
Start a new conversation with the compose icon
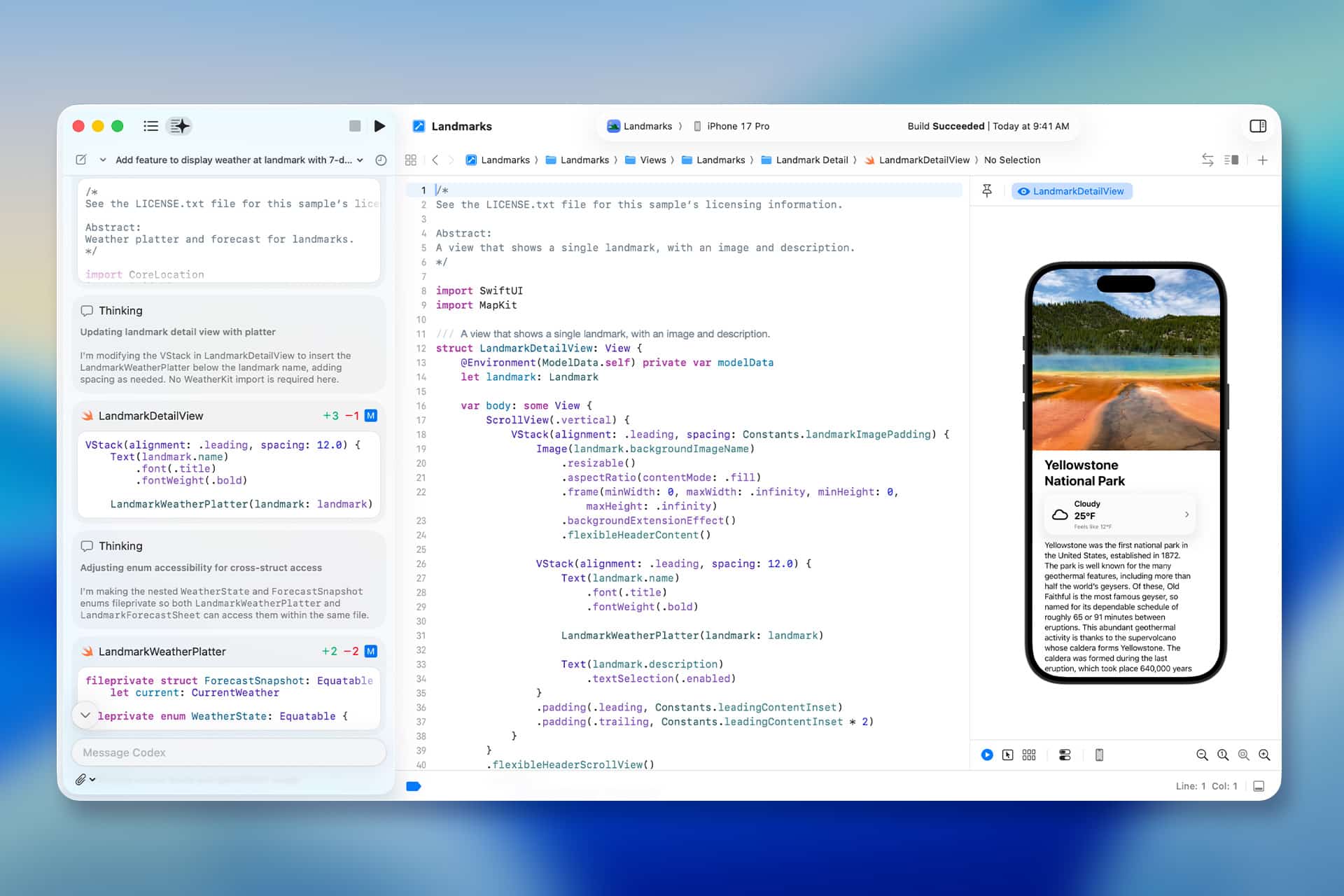coord(81,160)
